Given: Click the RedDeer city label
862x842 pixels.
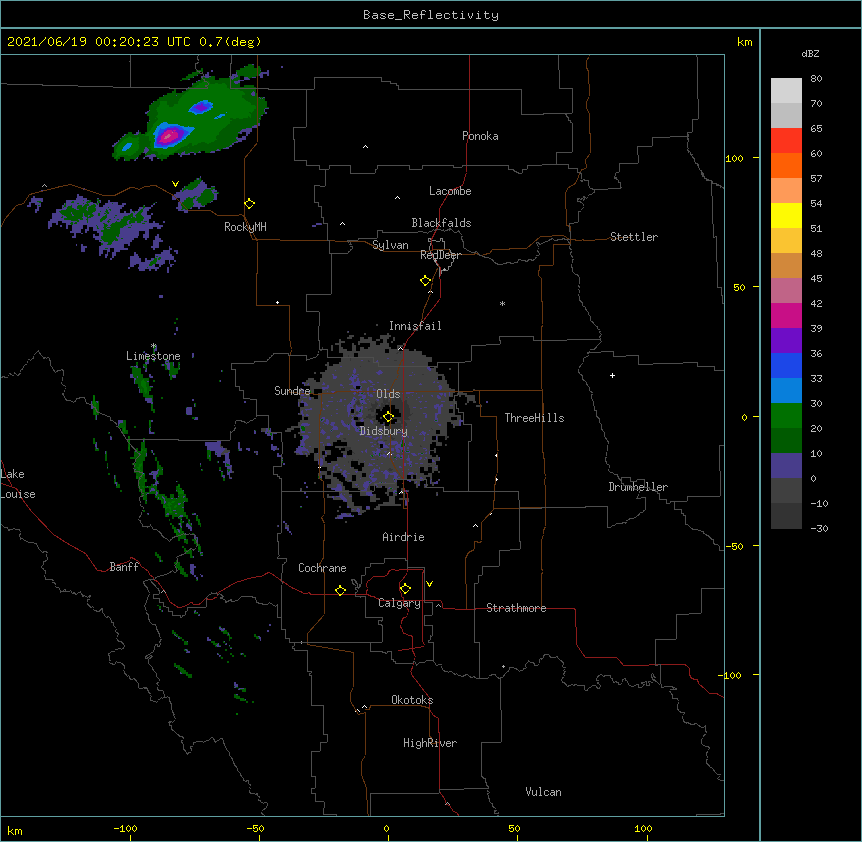Looking at the screenshot, I should coord(440,255).
